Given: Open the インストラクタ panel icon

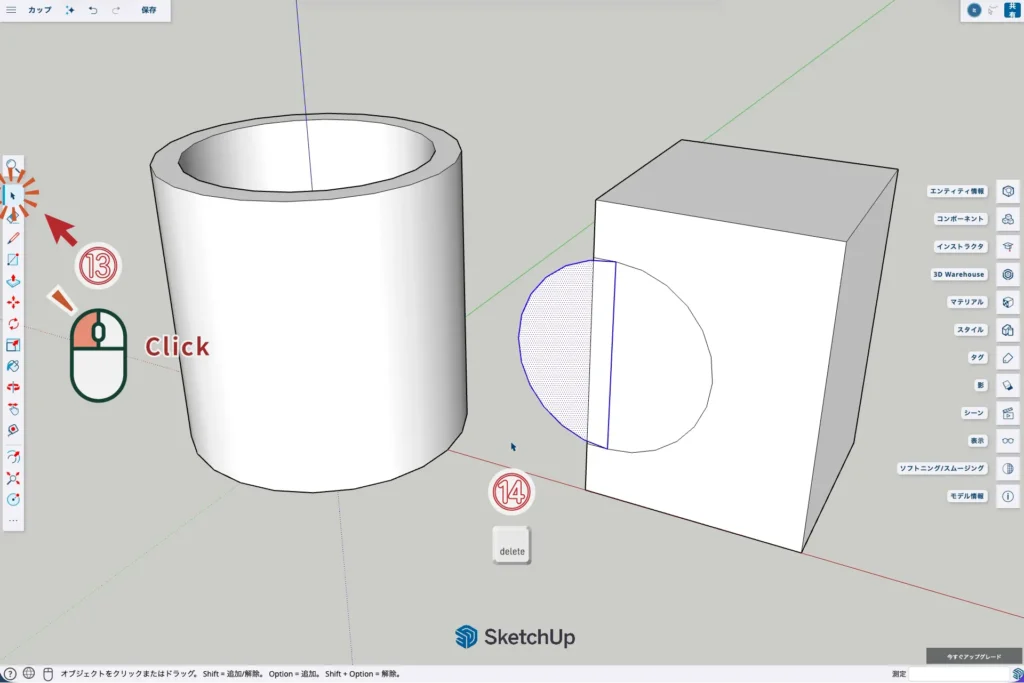Looking at the screenshot, I should point(1008,246).
